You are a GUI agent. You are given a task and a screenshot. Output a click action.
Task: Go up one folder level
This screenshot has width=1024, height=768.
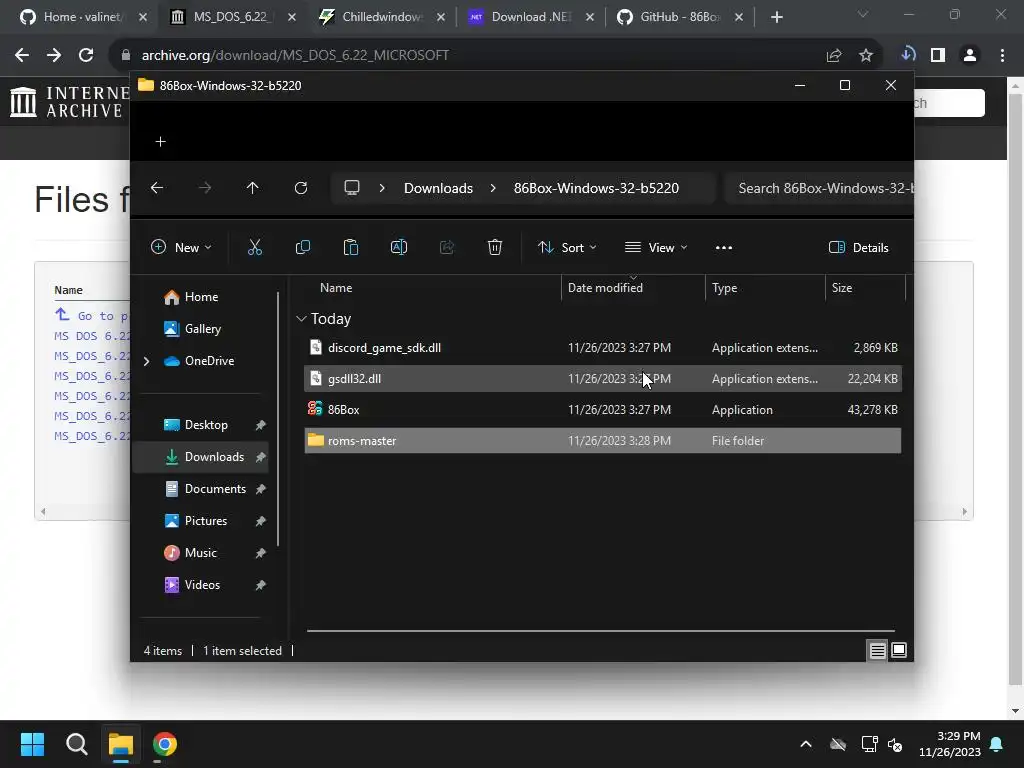[253, 188]
